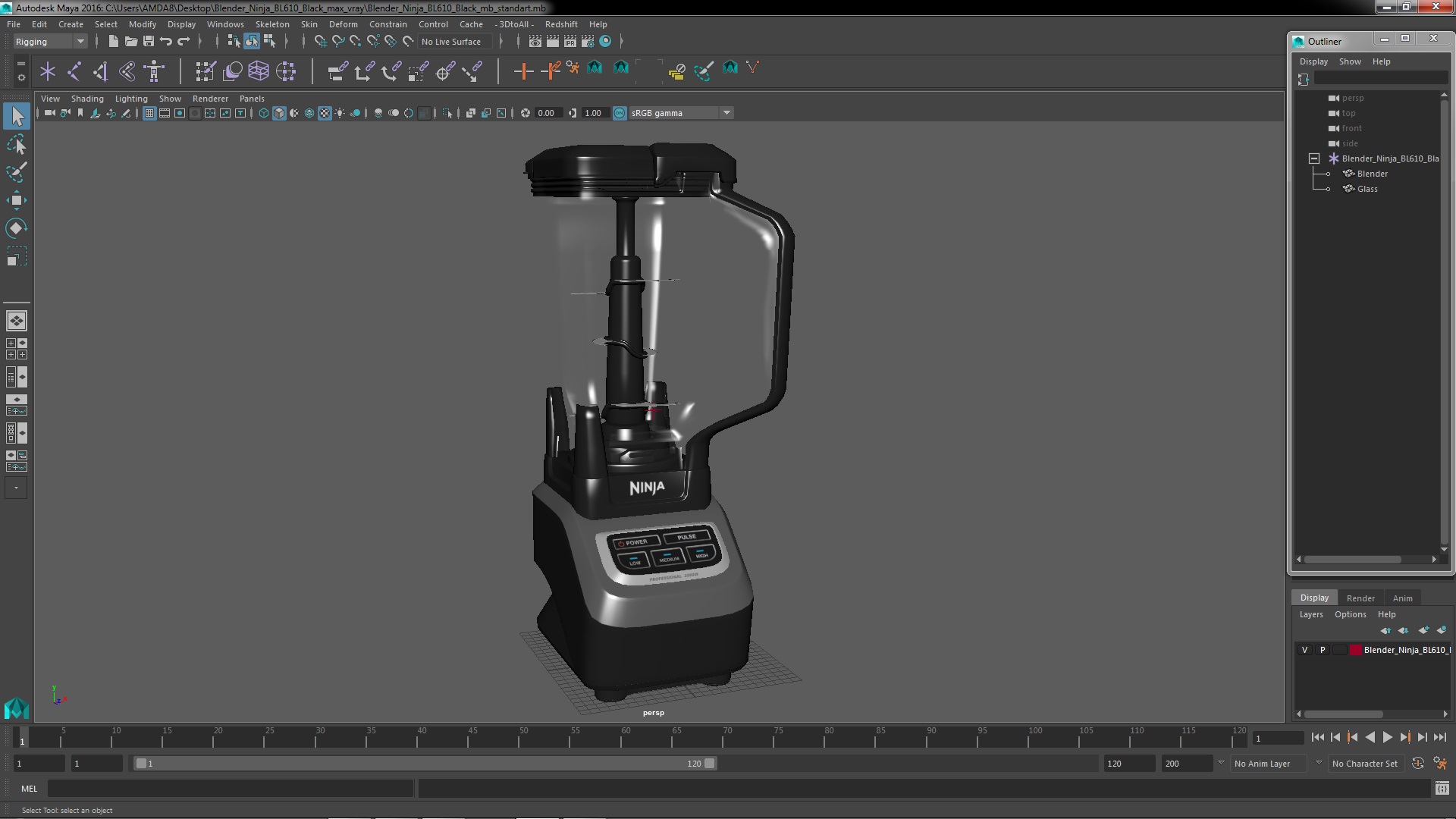Open the Skeleton menu
Image resolution: width=1456 pixels, height=819 pixels.
click(x=272, y=24)
